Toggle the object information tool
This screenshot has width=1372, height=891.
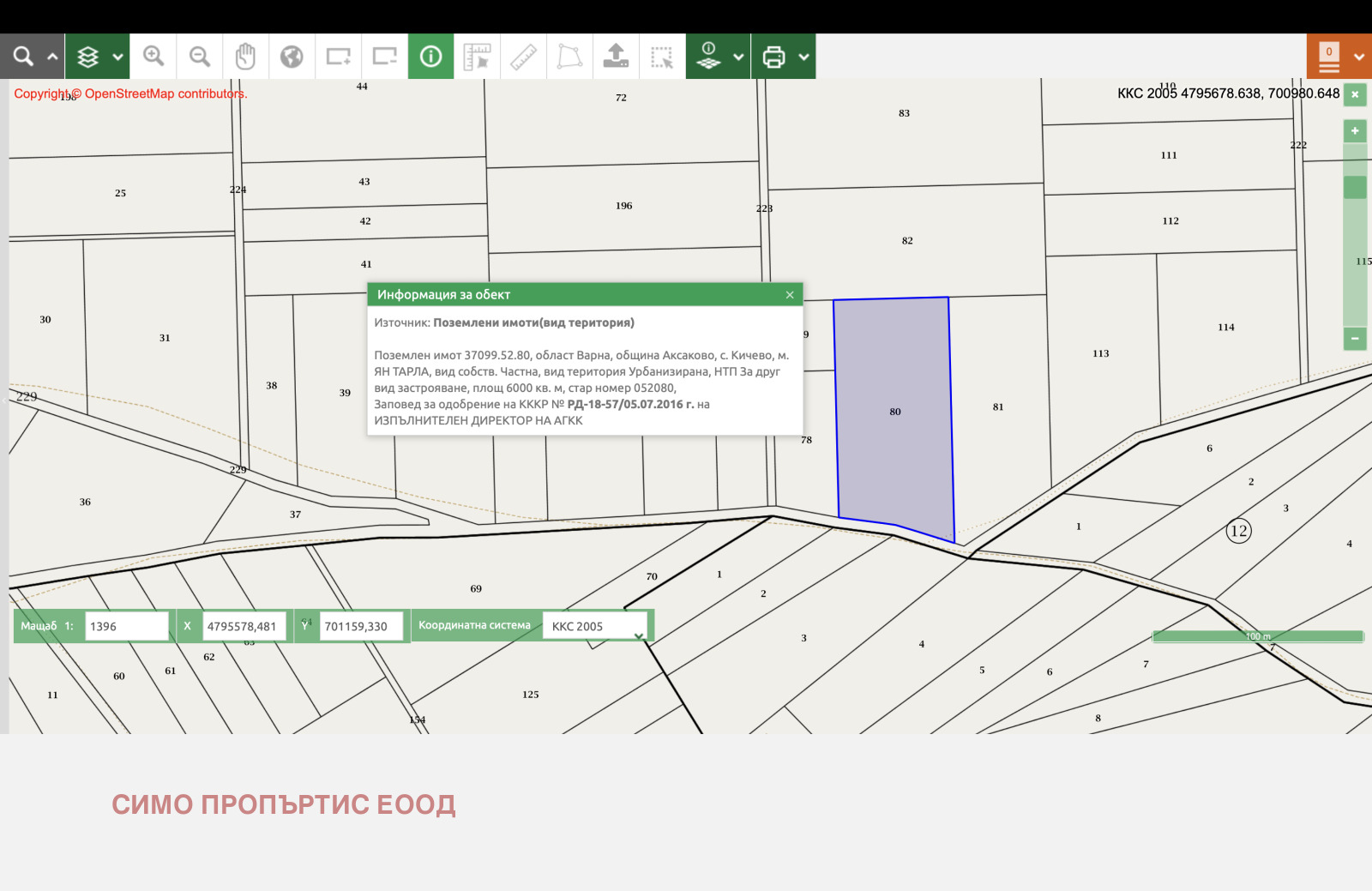point(430,57)
